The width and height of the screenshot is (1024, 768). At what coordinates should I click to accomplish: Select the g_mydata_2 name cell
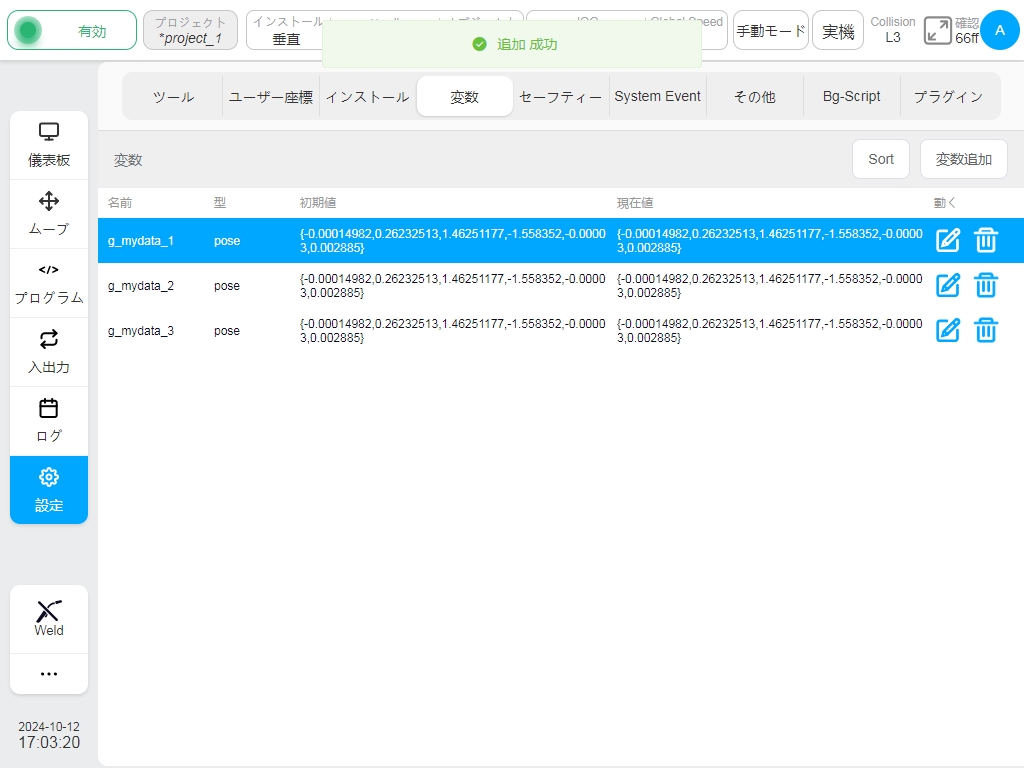pos(141,286)
